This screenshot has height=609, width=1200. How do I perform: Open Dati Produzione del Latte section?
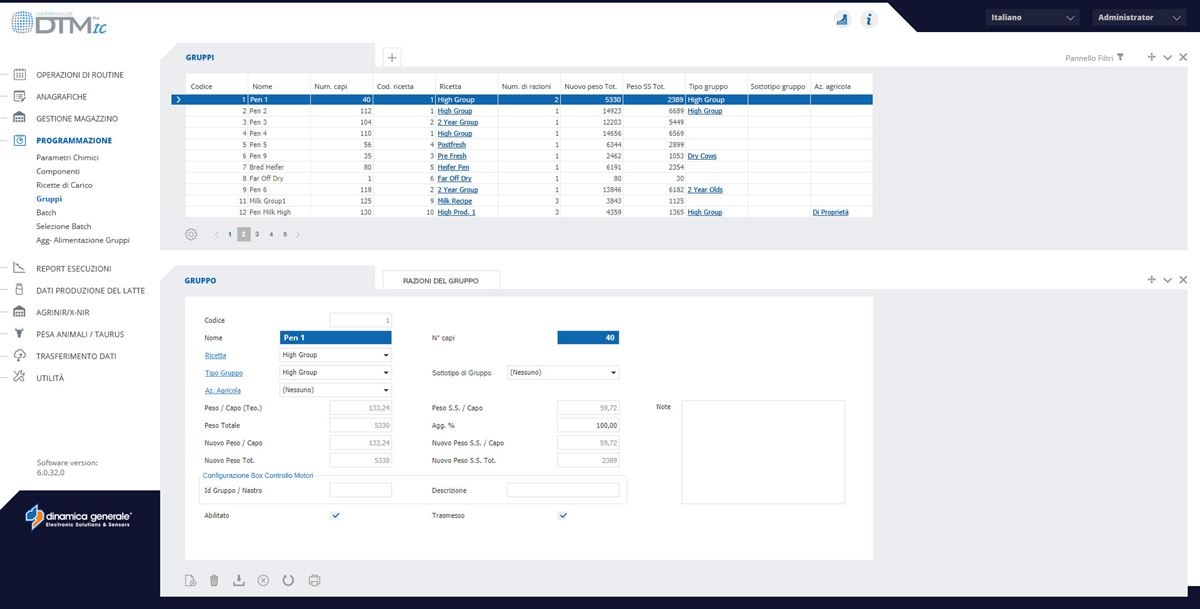tap(90, 290)
